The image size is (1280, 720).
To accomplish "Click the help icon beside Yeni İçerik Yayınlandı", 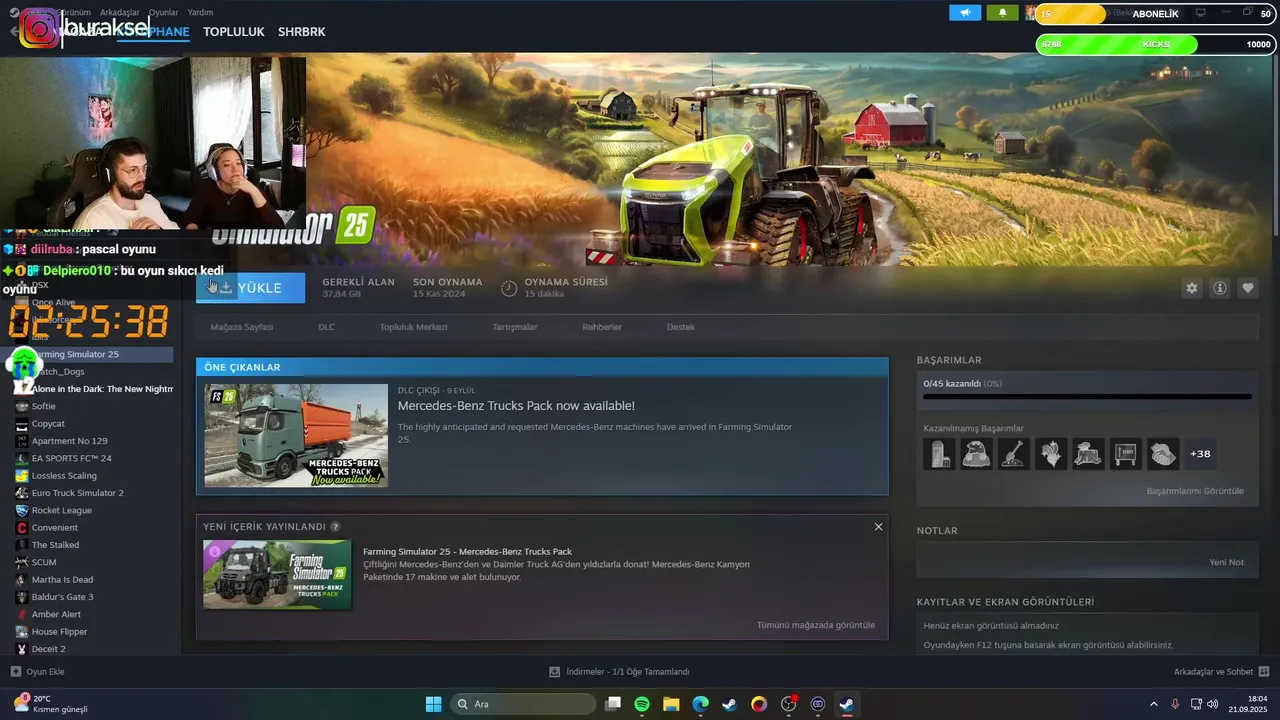I will pos(335,527).
